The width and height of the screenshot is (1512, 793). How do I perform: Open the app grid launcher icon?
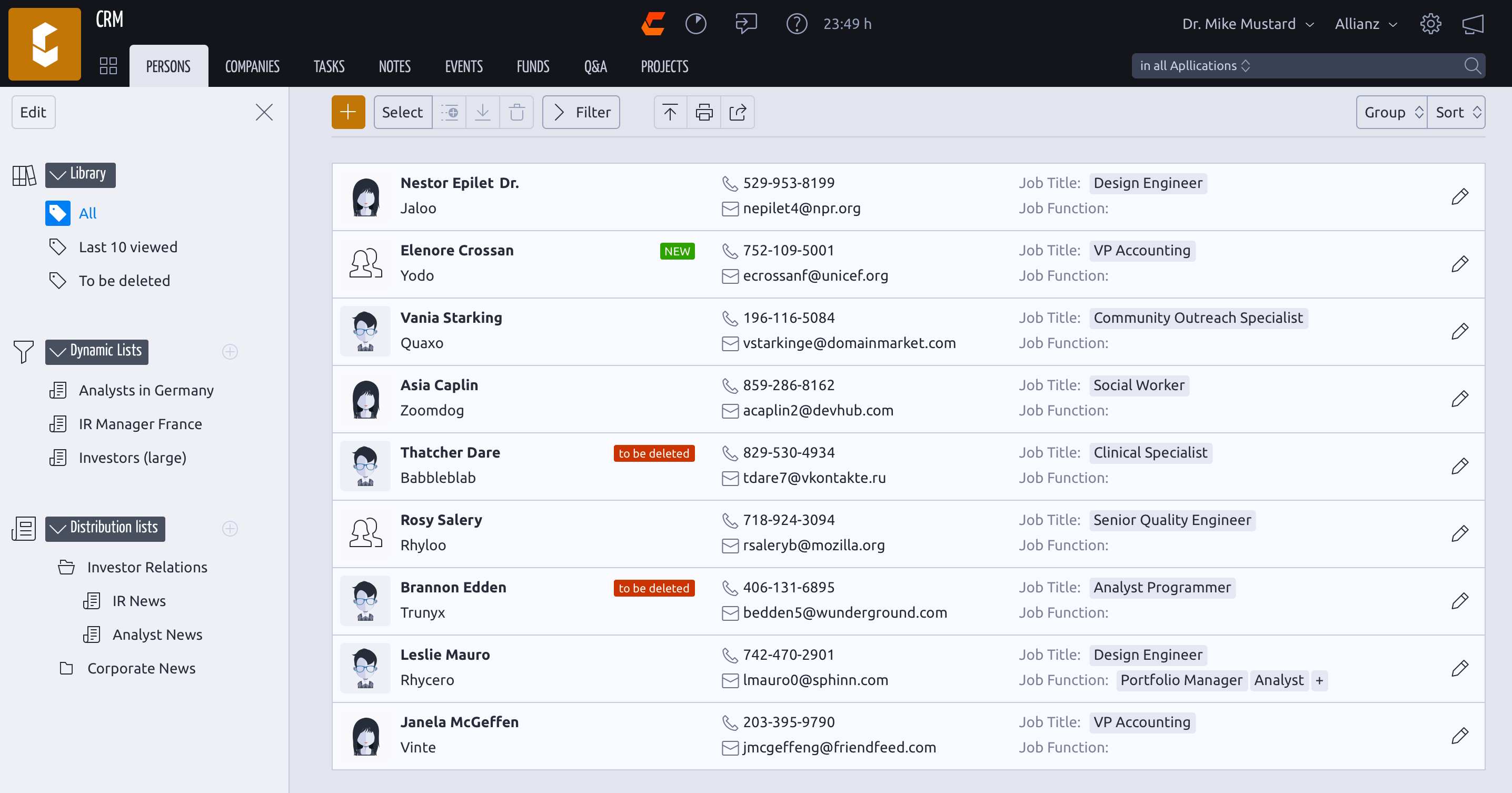[x=108, y=66]
